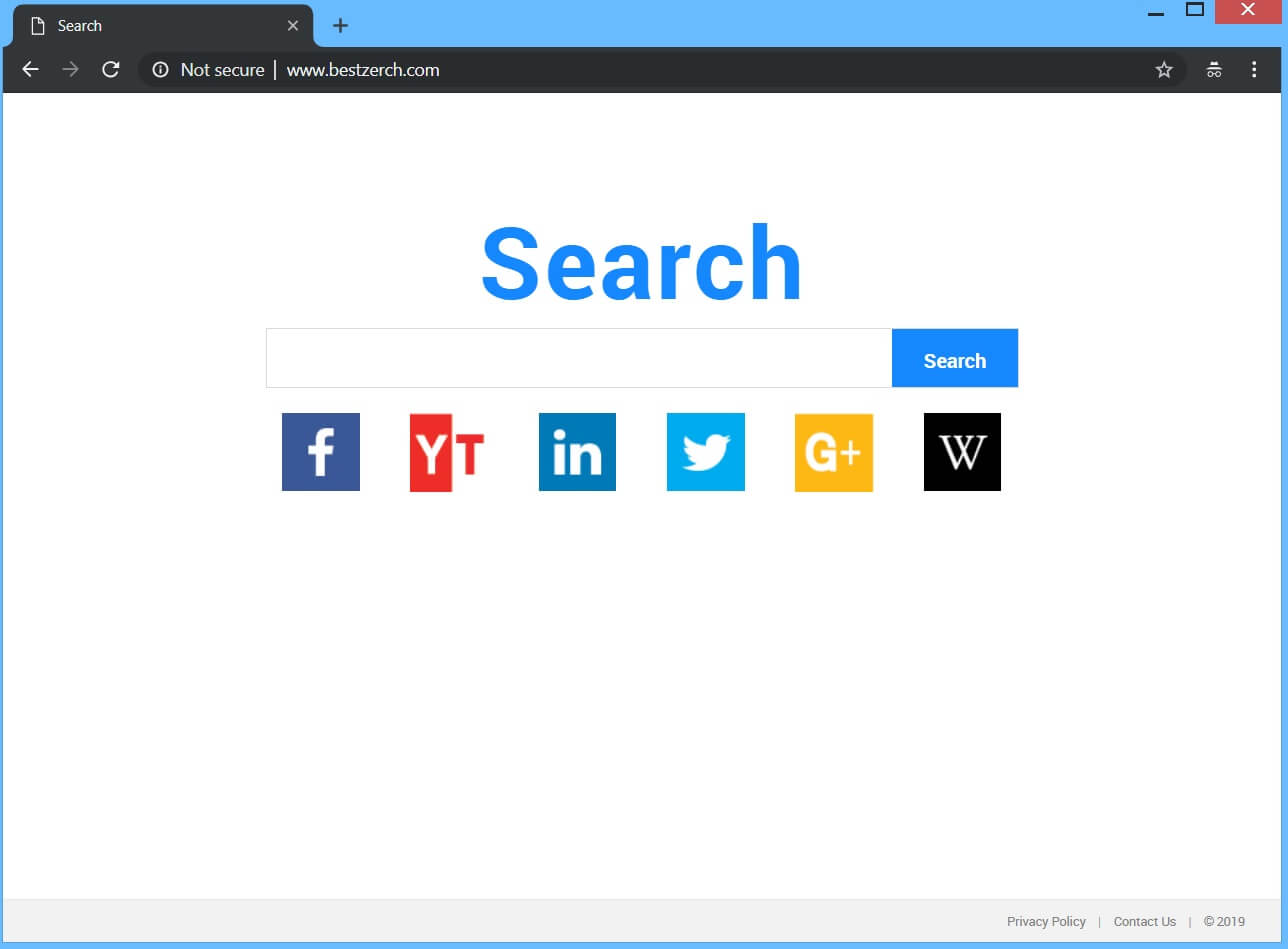Reload the page with the refresh icon

pyautogui.click(x=111, y=69)
